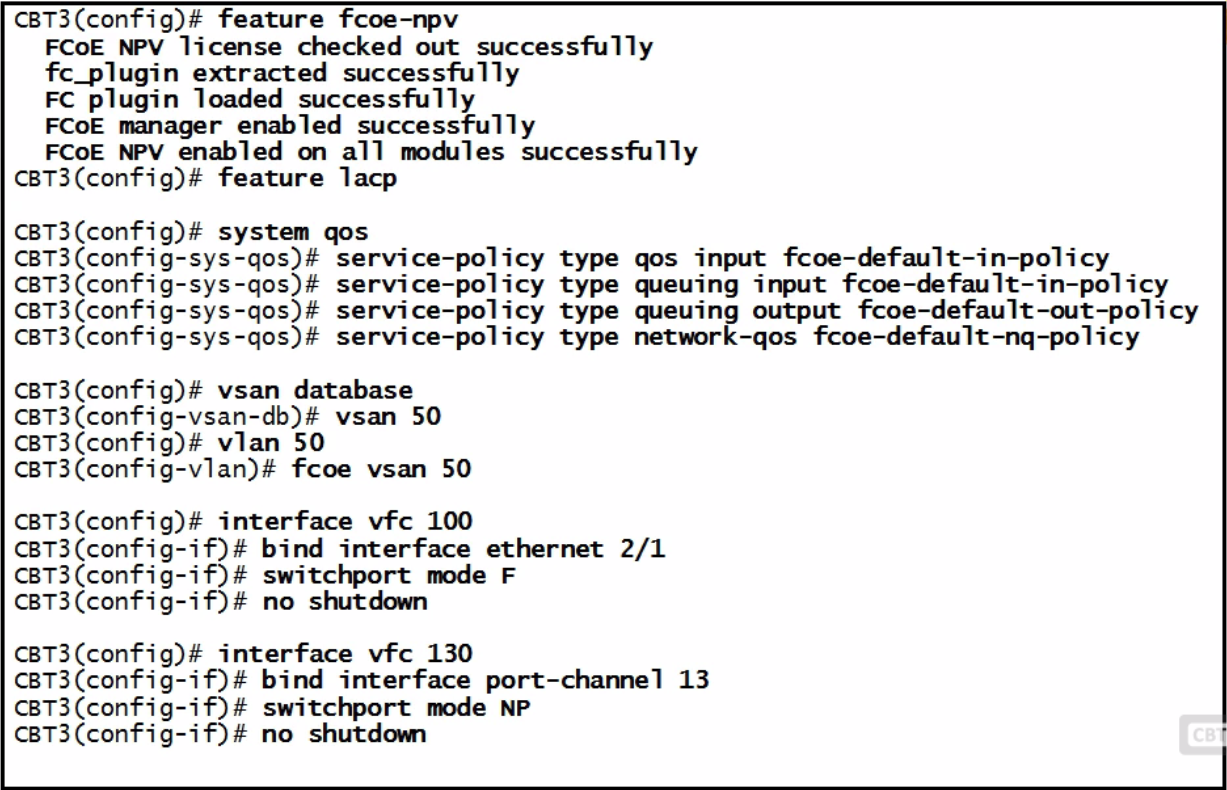This screenshot has height=790, width=1227.
Task: Click the queuing output fcoe-default-out-policy line
Action: [606, 311]
